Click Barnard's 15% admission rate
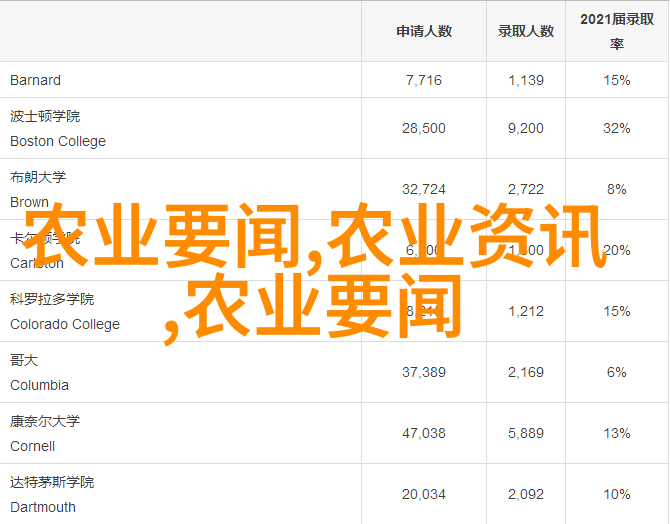Image resolution: width=670 pixels, height=524 pixels. click(617, 80)
